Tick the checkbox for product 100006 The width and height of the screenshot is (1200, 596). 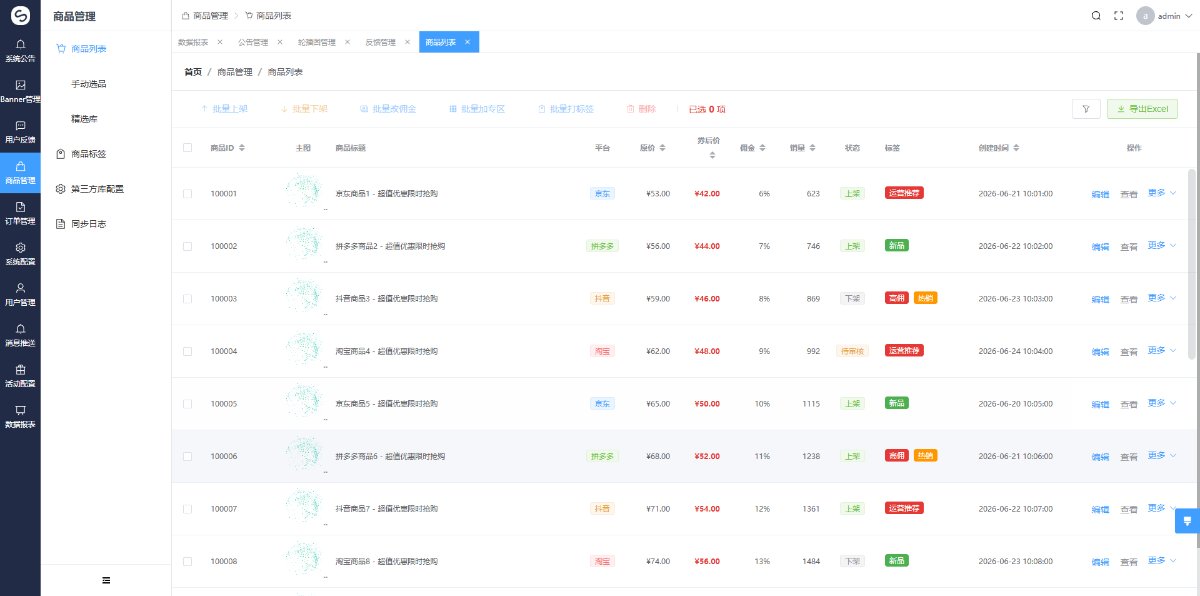pos(187,456)
